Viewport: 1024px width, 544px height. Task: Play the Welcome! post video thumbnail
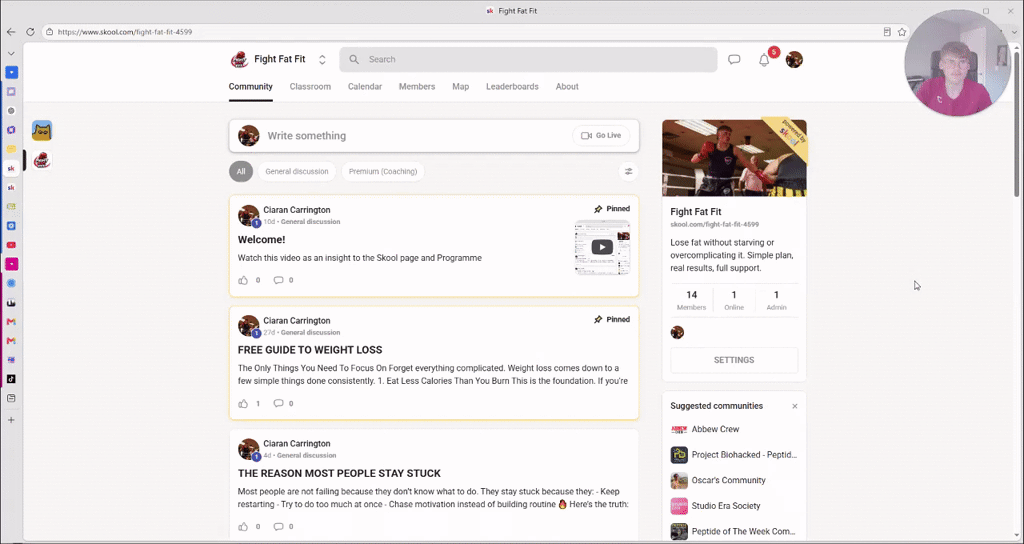(x=602, y=248)
